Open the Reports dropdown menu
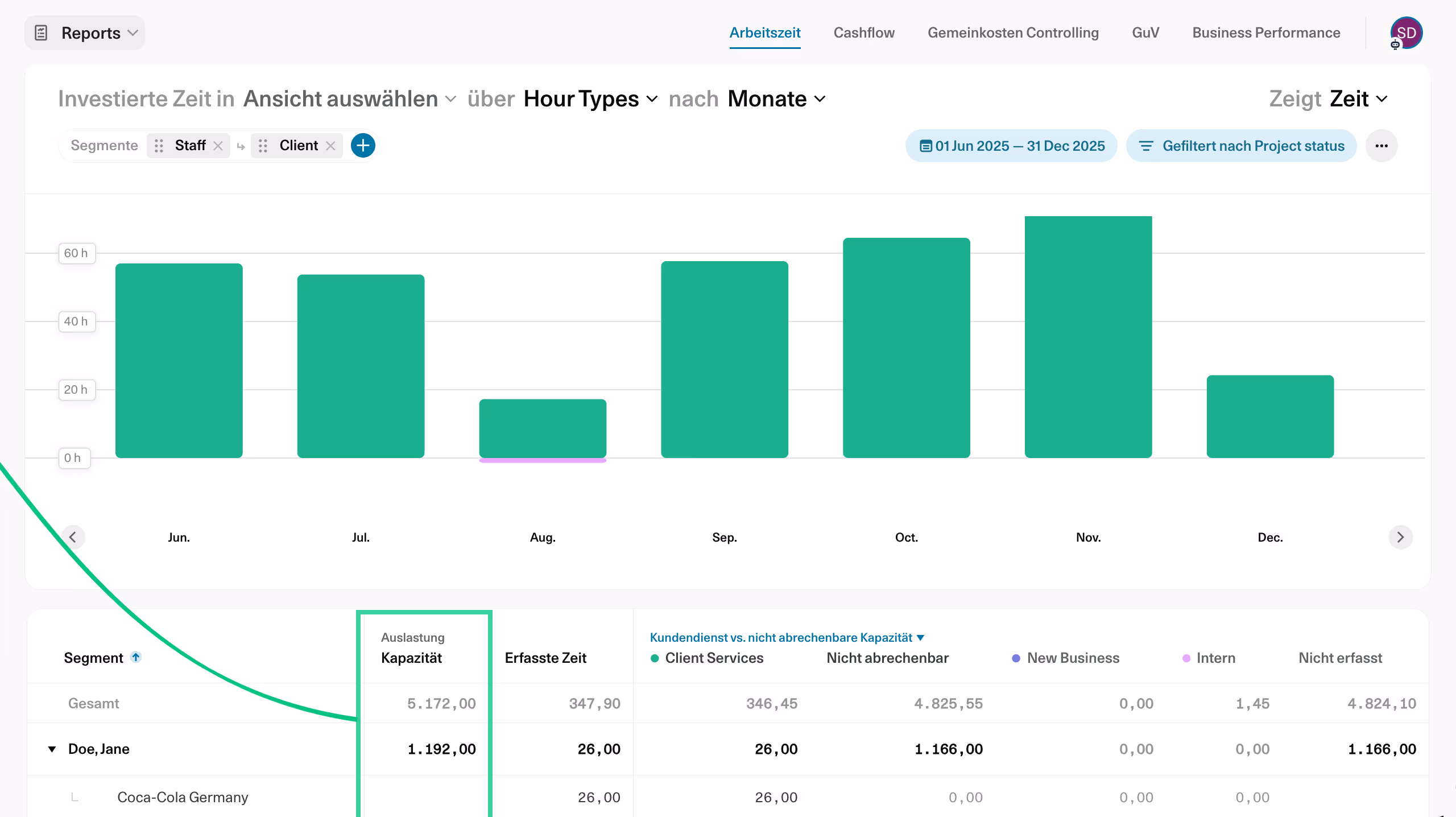Screen dimensions: 1456x817 coord(85,33)
